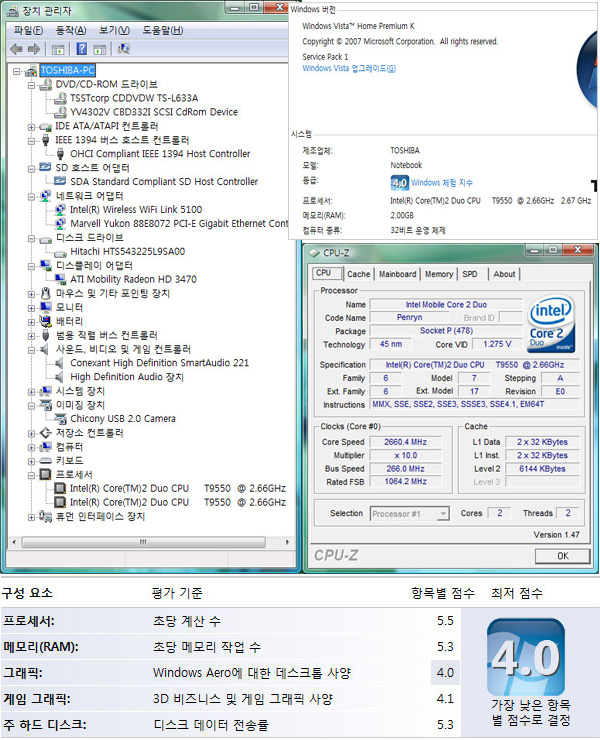Open the Action menu (동작)

[x=71, y=31]
